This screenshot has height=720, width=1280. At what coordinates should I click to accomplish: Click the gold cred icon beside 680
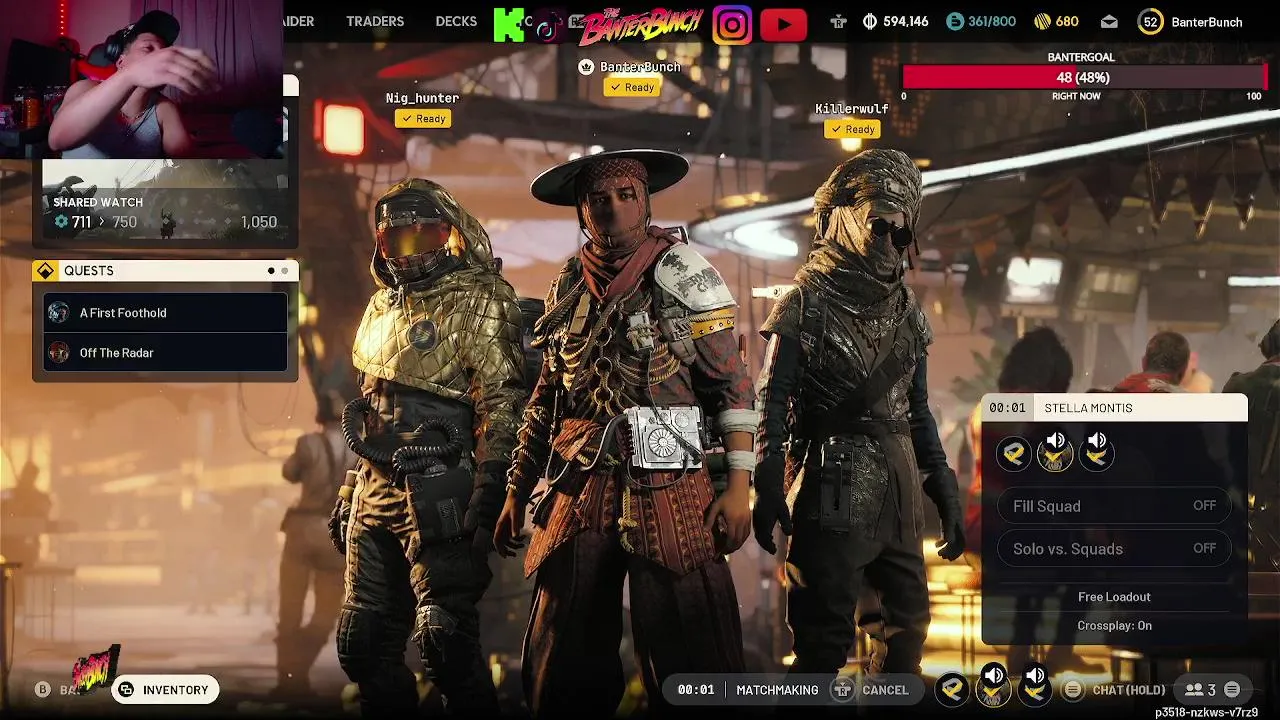1041,21
